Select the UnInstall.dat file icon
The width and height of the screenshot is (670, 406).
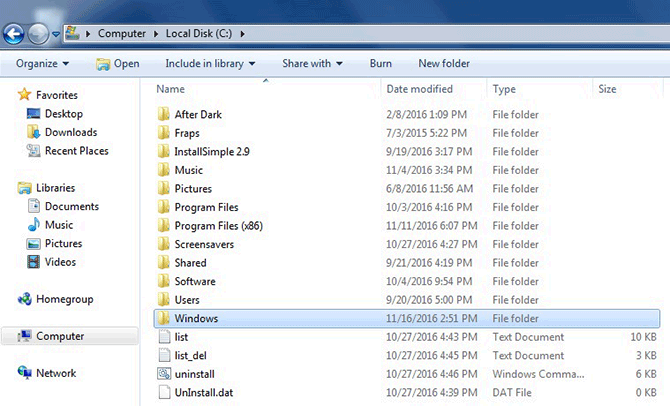165,392
